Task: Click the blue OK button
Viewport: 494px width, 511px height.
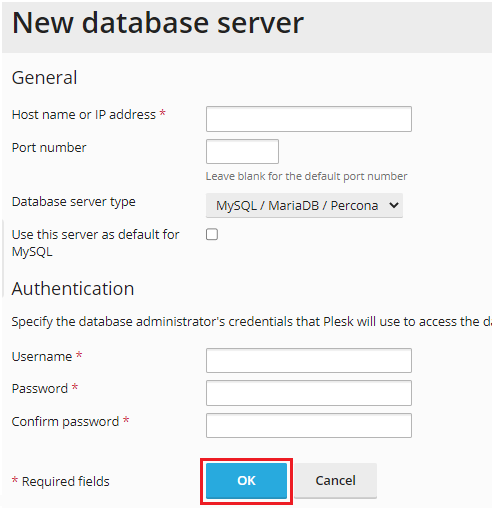Action: coord(246,480)
